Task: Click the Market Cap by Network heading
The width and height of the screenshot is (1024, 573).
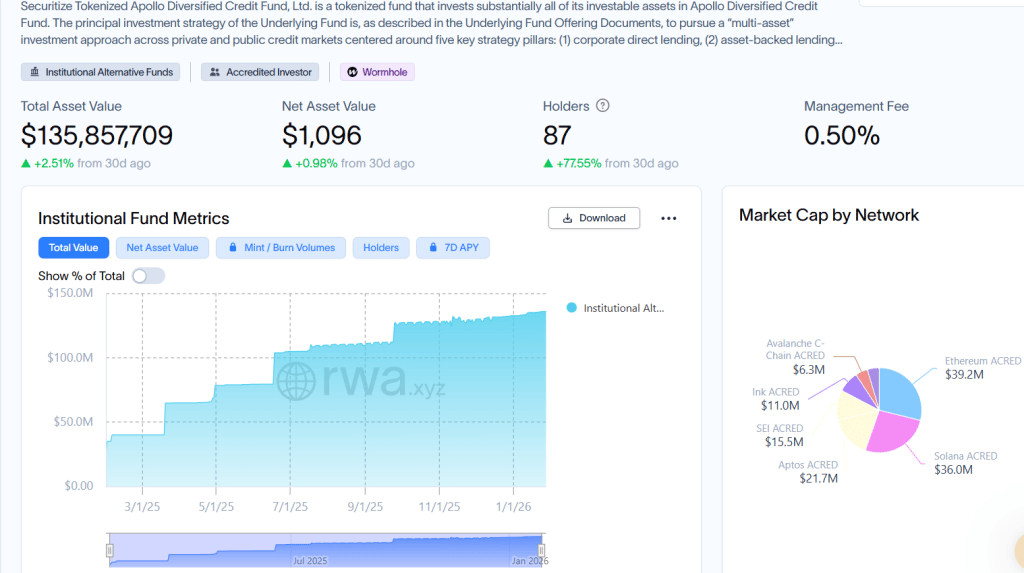Action: 829,215
